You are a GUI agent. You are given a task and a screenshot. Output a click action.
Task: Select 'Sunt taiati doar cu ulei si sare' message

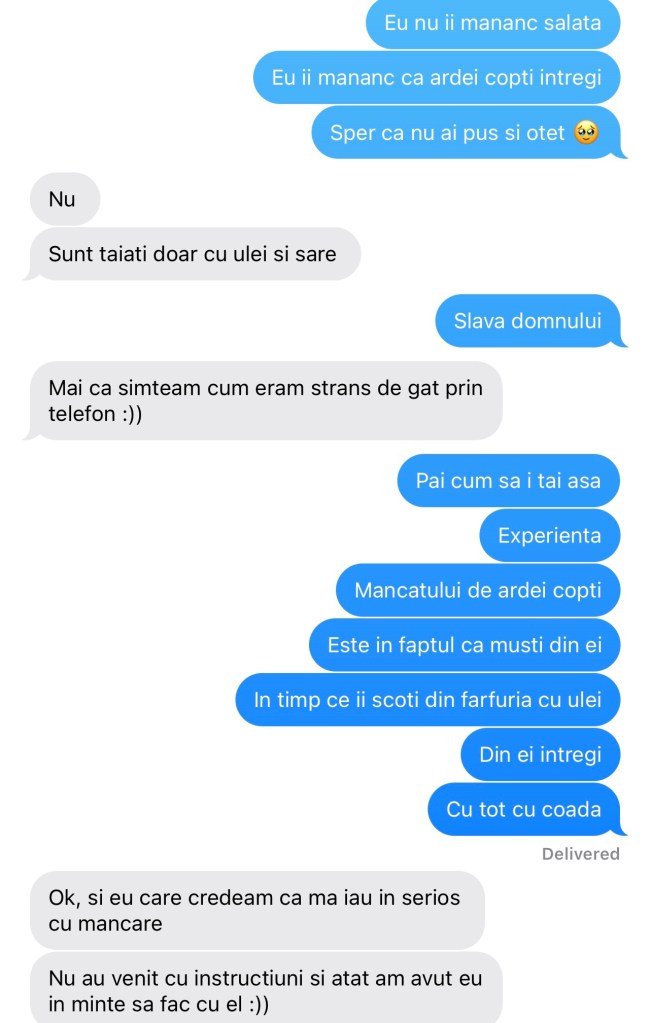point(193,254)
